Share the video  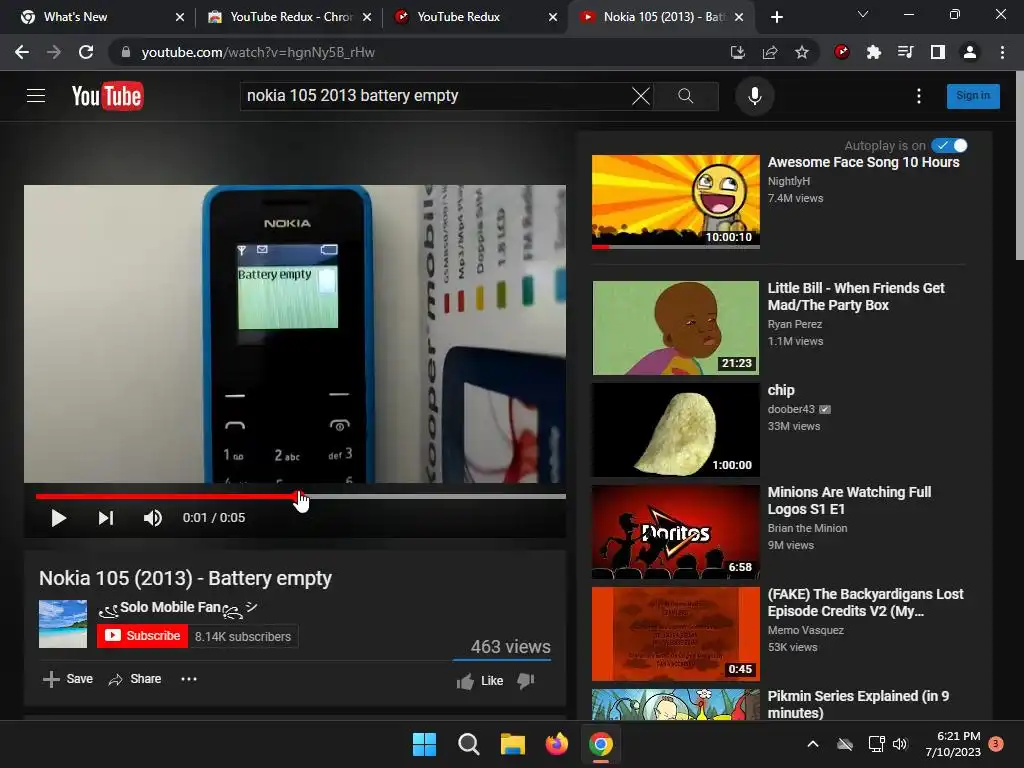135,679
